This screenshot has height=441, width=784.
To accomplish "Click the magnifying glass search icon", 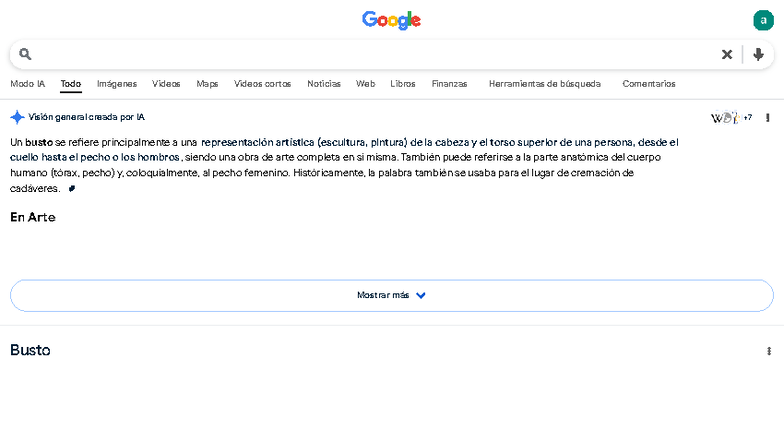I will [26, 54].
